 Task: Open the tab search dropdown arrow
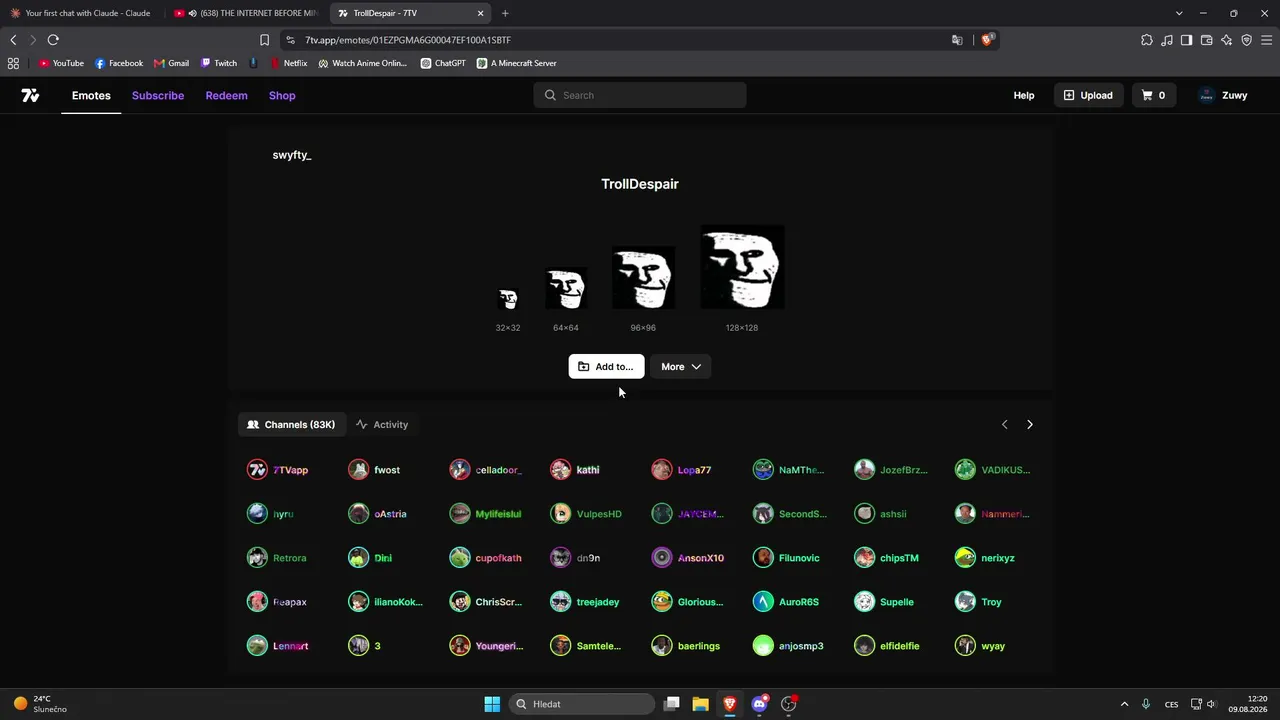click(1179, 13)
